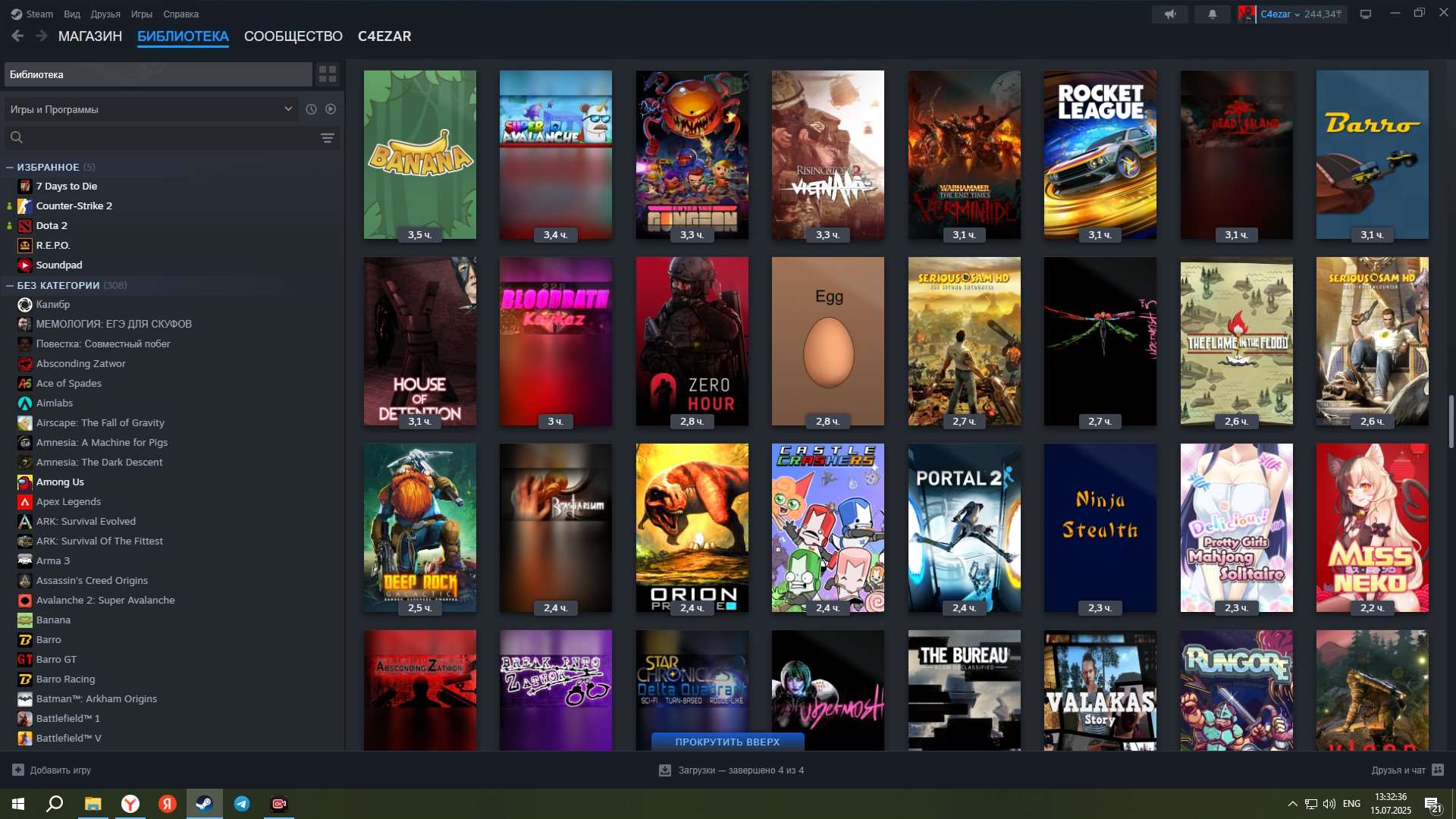Open the Banana game cover
1456x819 pixels.
(420, 155)
